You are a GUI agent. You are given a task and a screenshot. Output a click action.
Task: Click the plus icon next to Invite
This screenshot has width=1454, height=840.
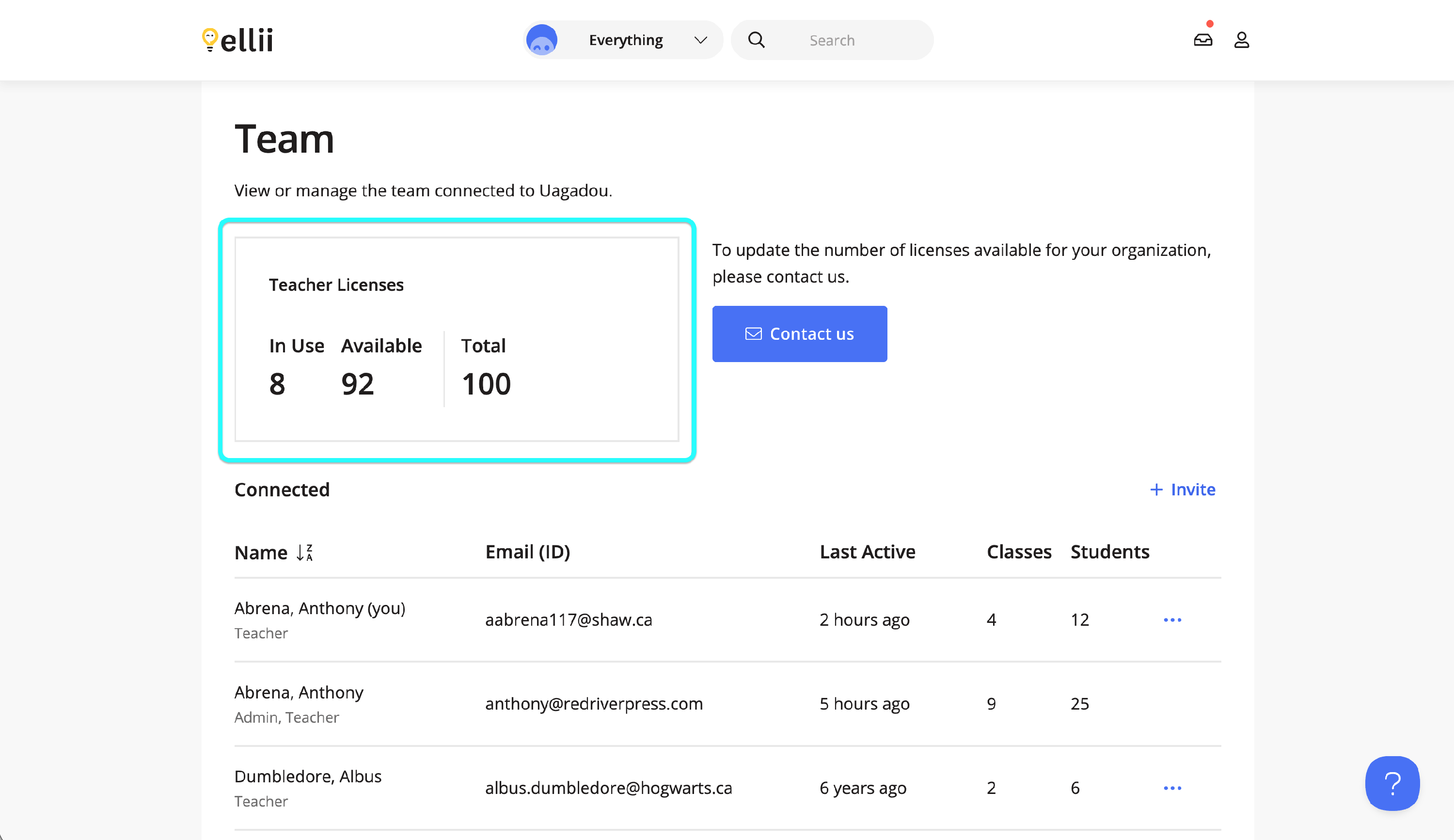tap(1156, 489)
